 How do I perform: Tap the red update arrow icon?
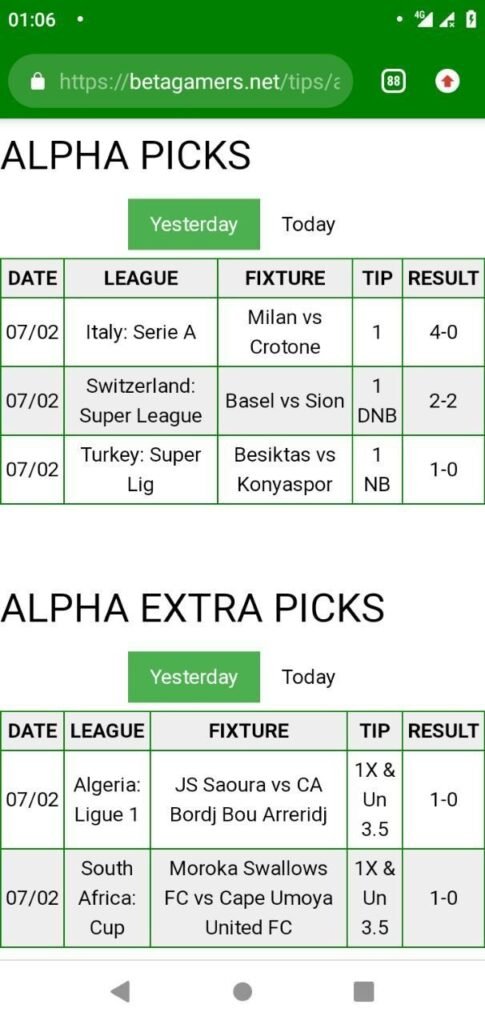tap(447, 82)
